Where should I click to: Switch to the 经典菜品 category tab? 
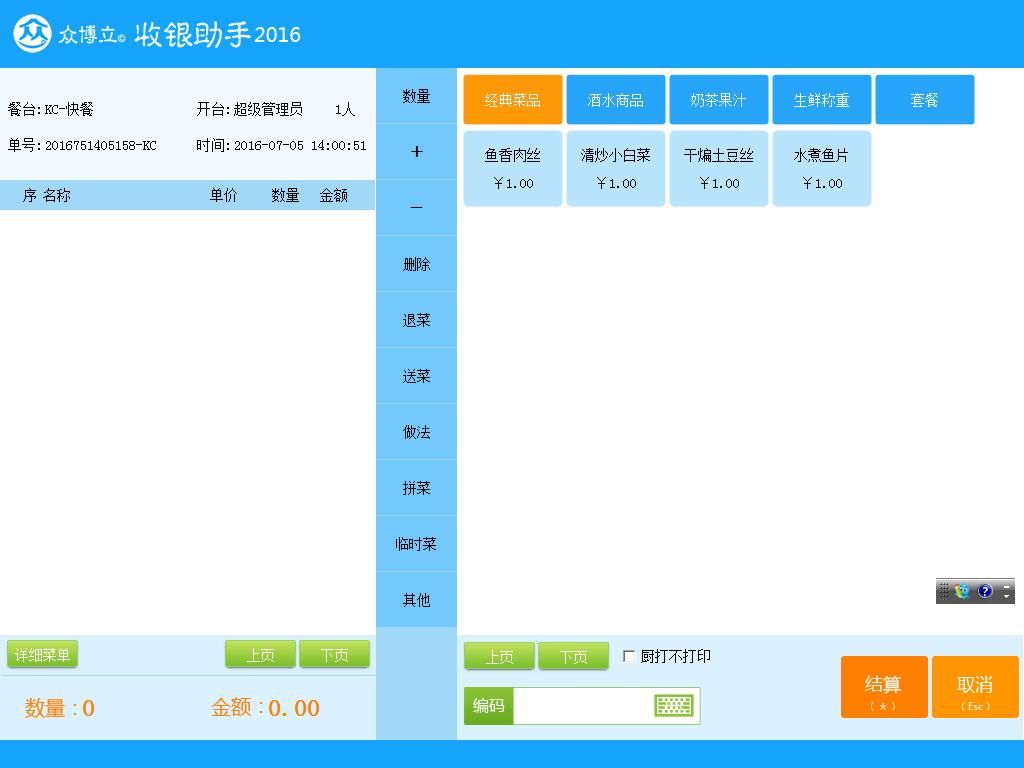513,99
